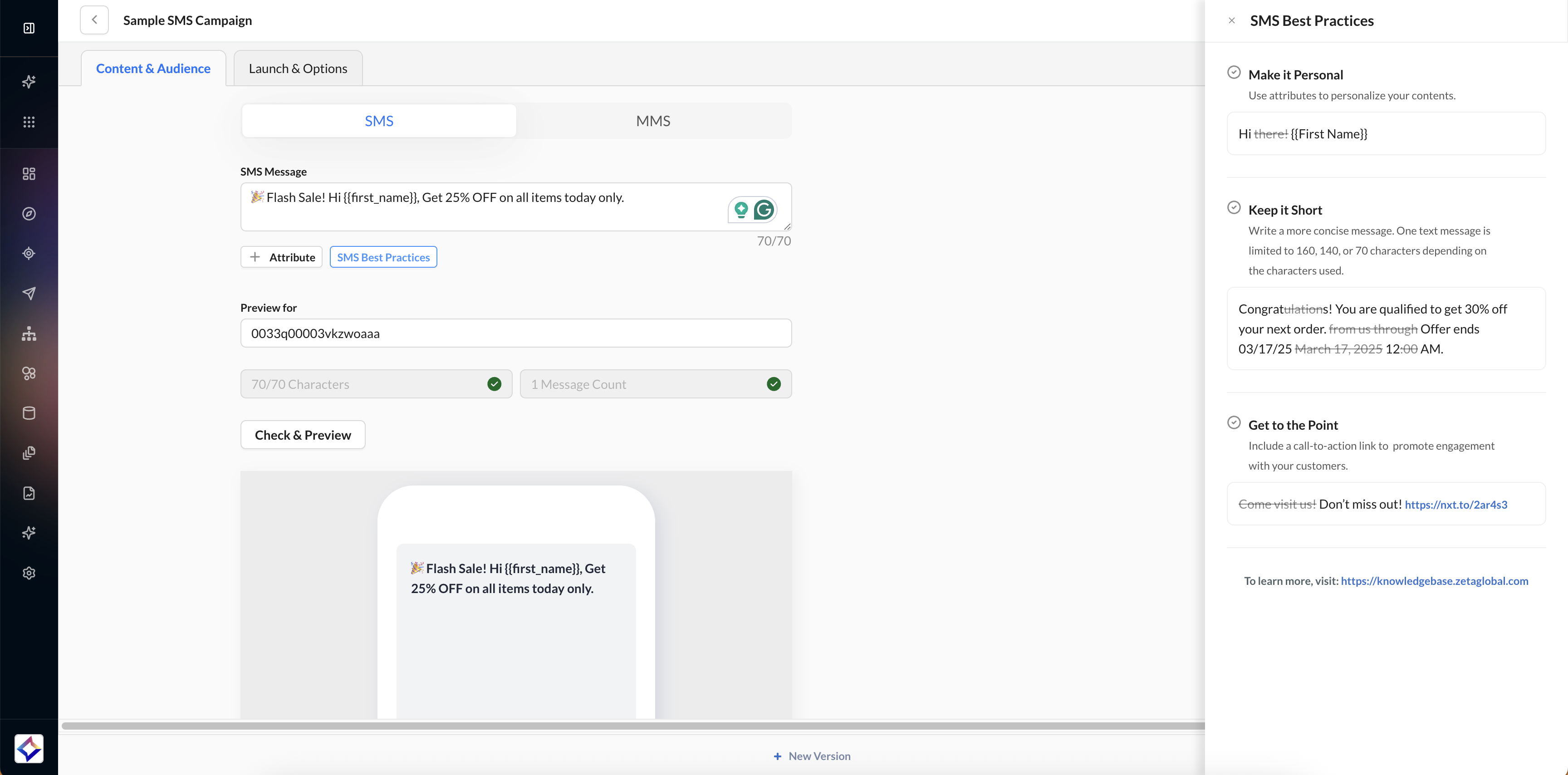Open the settings gear icon in sidebar
1568x775 pixels.
tap(29, 573)
